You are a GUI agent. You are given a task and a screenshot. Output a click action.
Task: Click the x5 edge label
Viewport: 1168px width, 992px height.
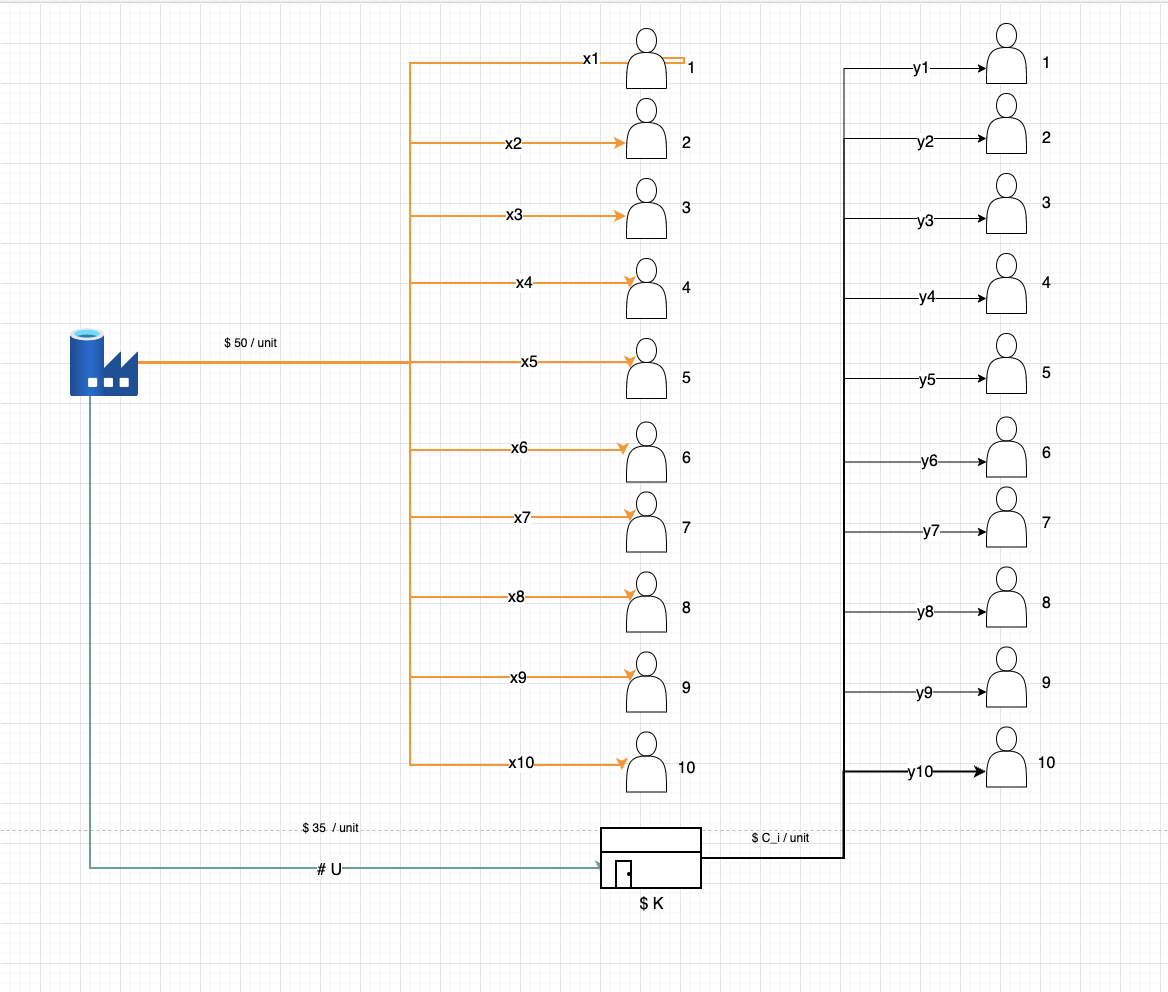(x=529, y=362)
